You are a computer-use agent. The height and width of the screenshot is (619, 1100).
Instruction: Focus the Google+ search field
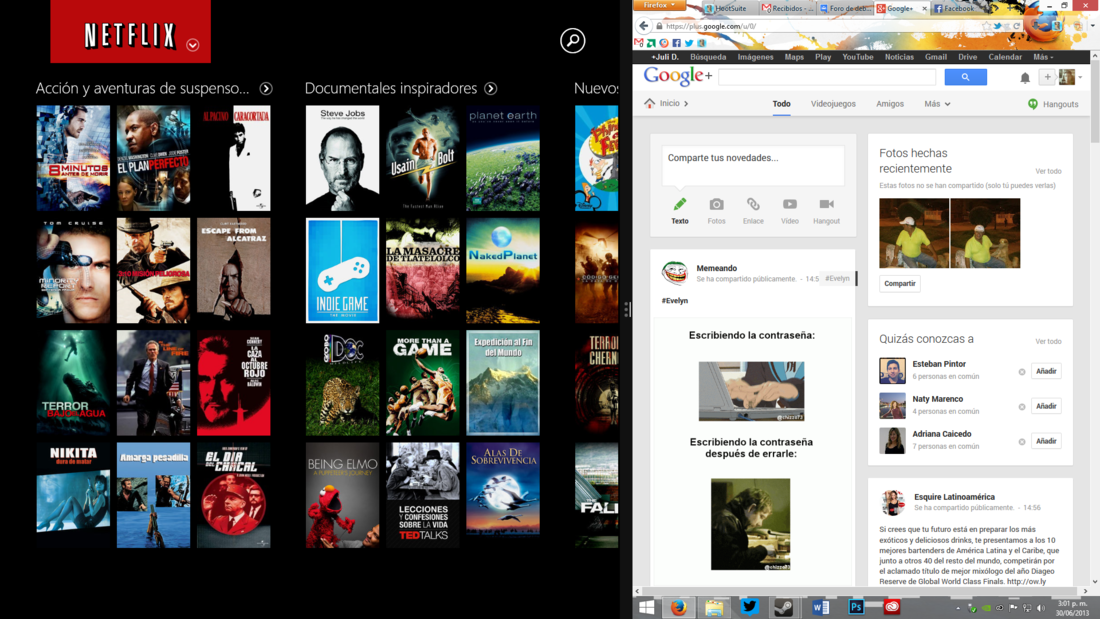(827, 76)
